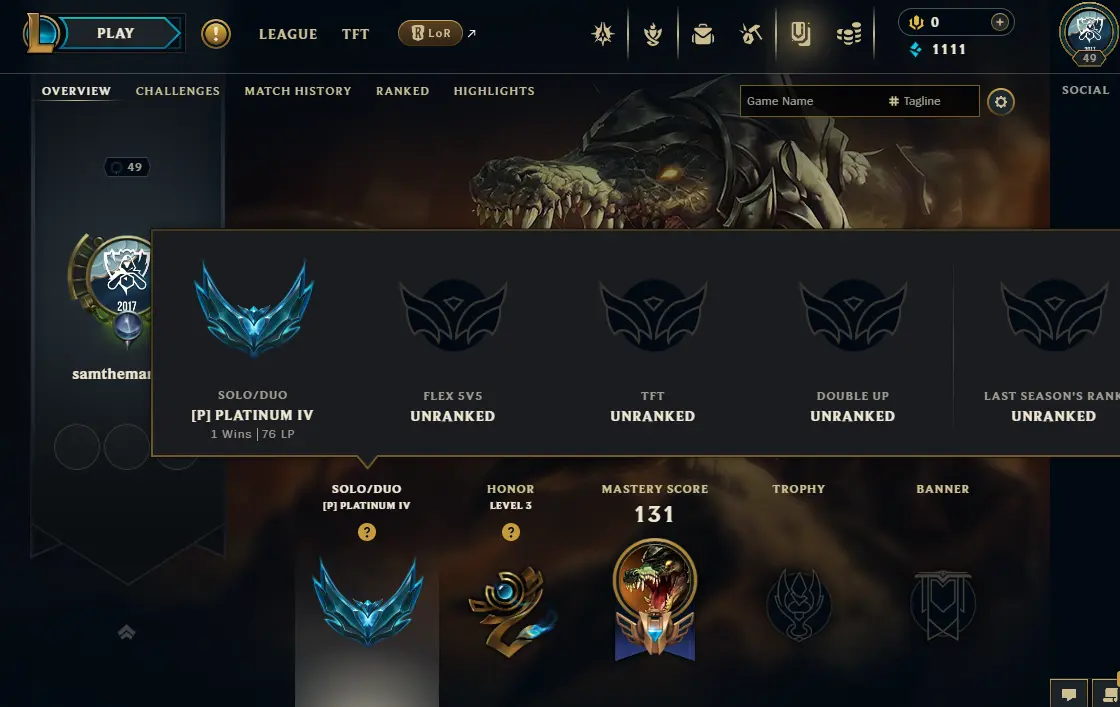
Task: Open the Loot hammer icon
Action: coord(751,34)
